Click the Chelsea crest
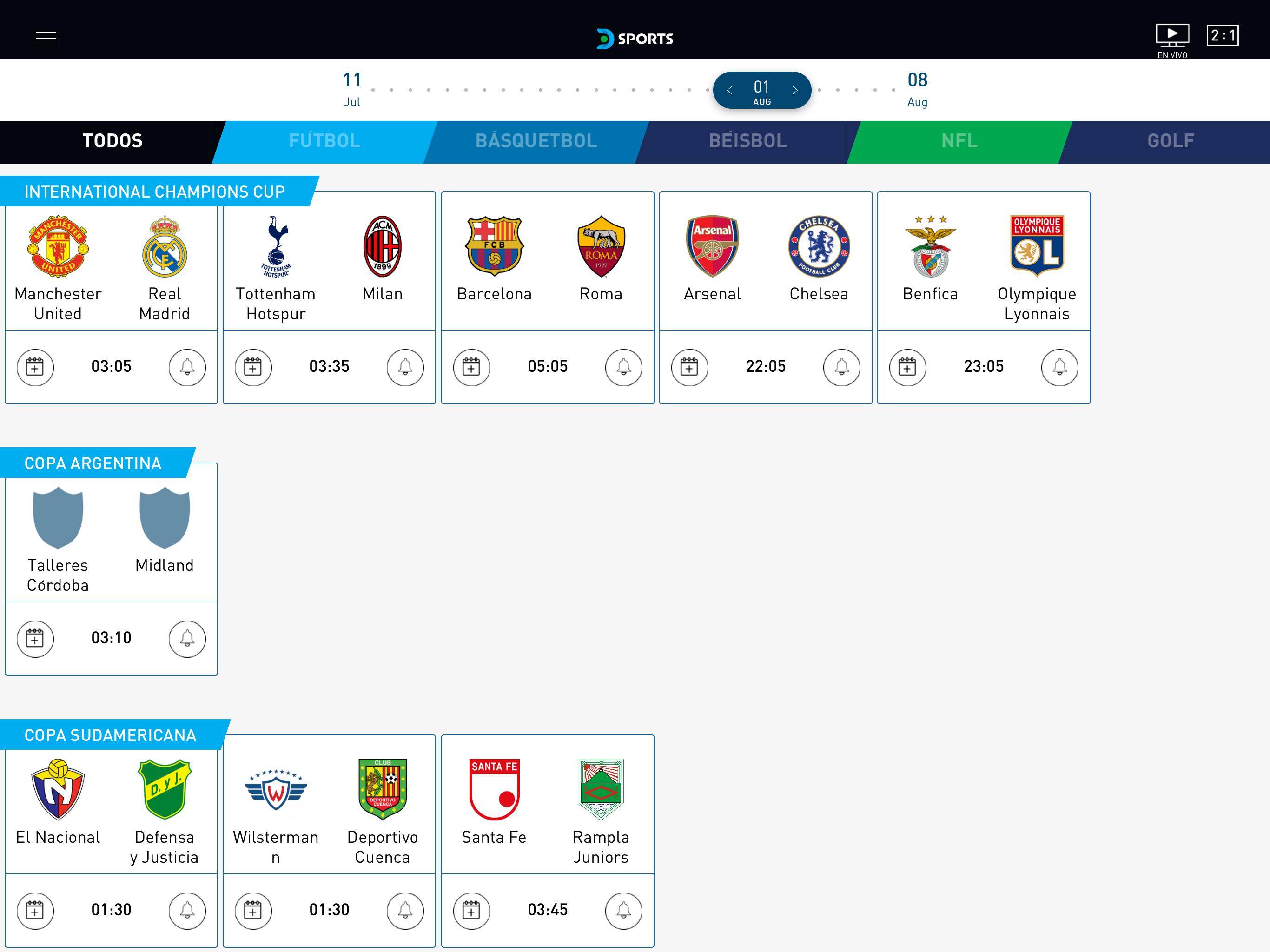Image resolution: width=1270 pixels, height=952 pixels. pyautogui.click(x=819, y=247)
